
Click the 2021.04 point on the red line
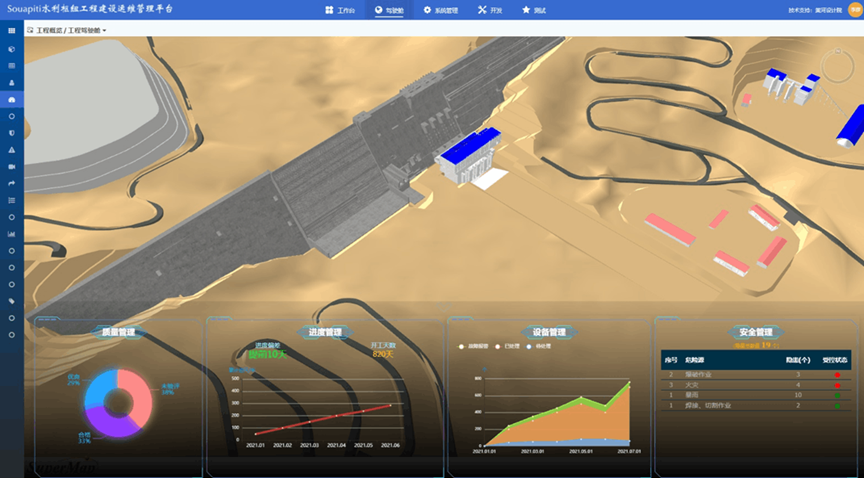pos(336,416)
